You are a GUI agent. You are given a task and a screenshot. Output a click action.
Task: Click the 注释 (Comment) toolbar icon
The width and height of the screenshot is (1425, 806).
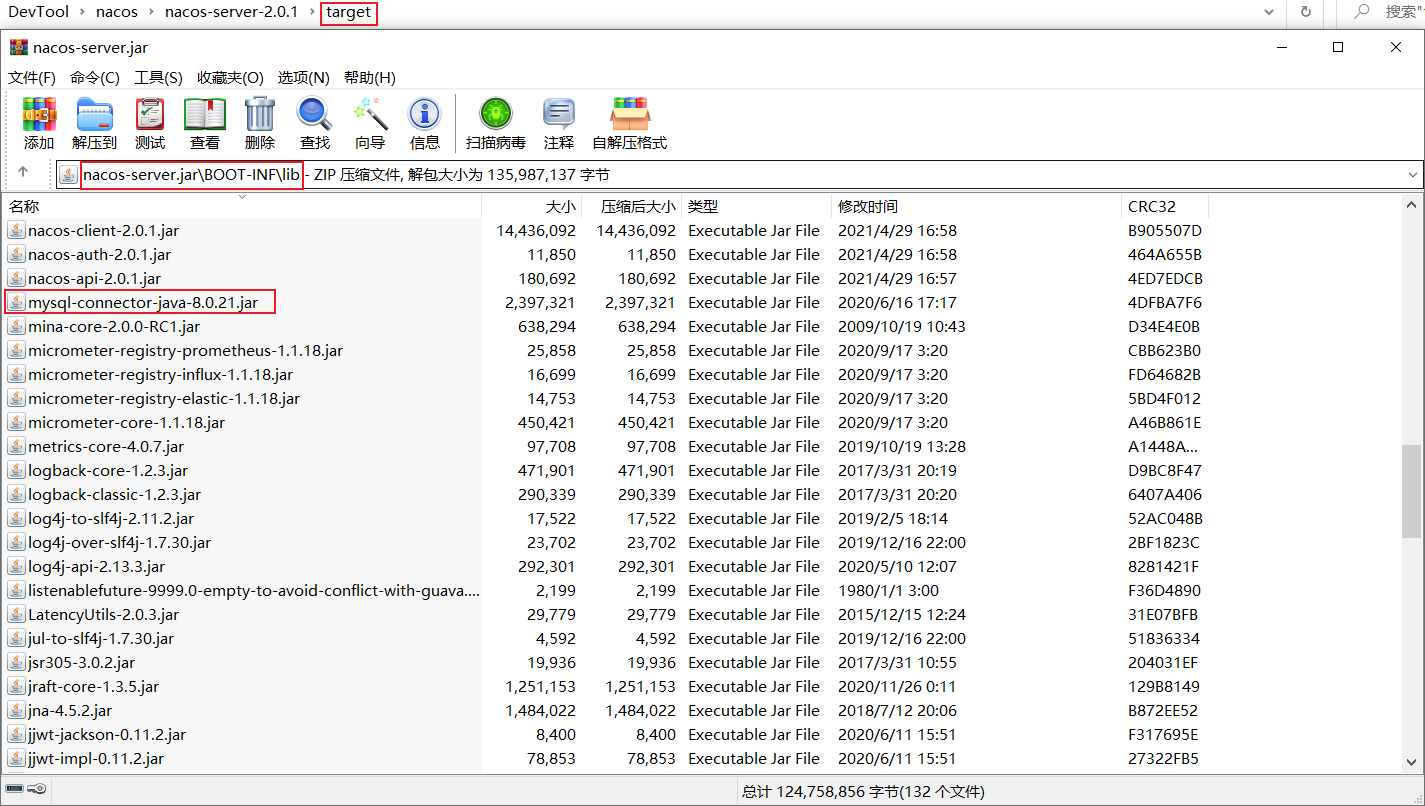(x=559, y=114)
